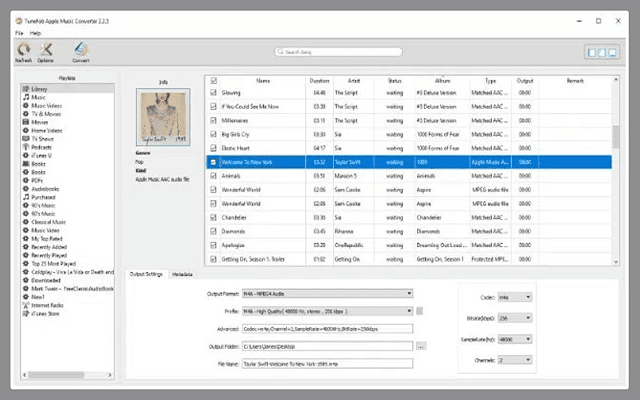The width and height of the screenshot is (640, 400).
Task: Open the File menu
Action: point(18,33)
